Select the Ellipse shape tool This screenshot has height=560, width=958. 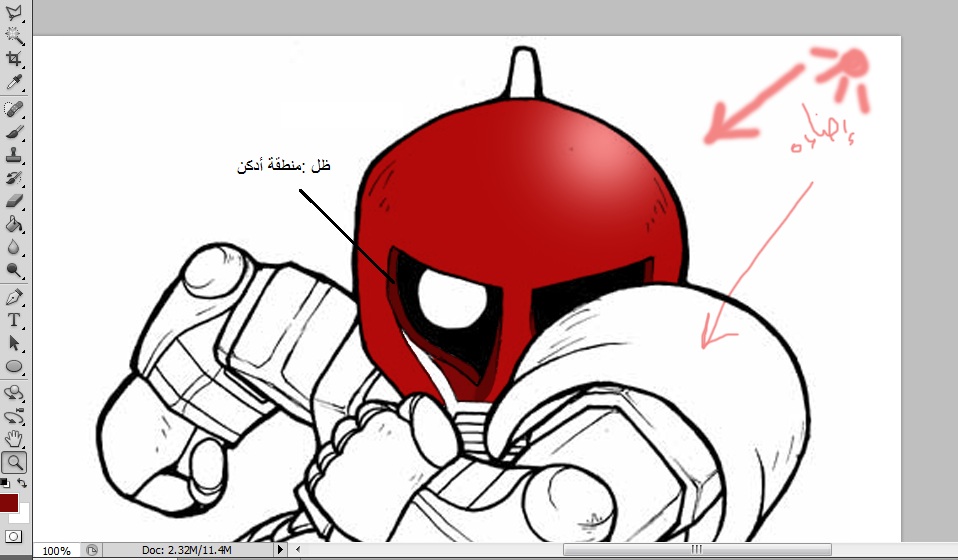[x=13, y=366]
